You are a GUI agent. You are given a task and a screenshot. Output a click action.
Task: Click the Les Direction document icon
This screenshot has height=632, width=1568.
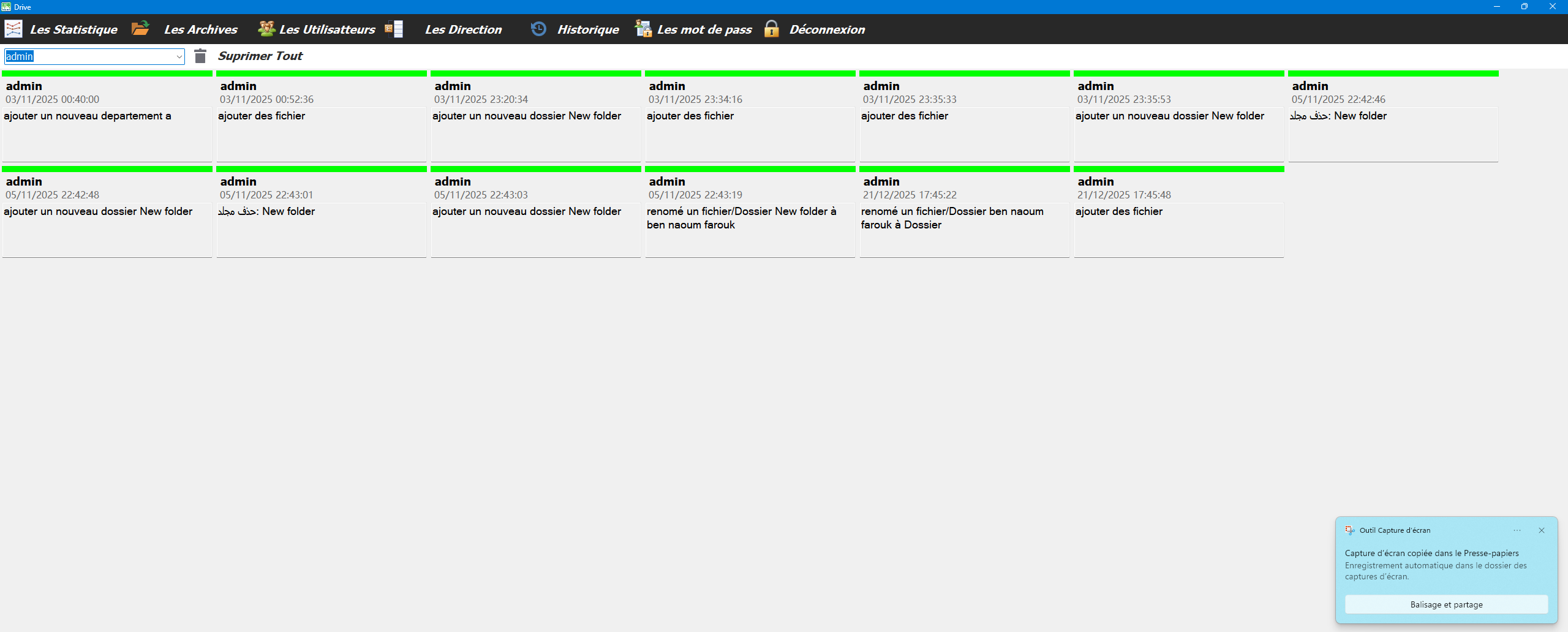[x=394, y=29]
